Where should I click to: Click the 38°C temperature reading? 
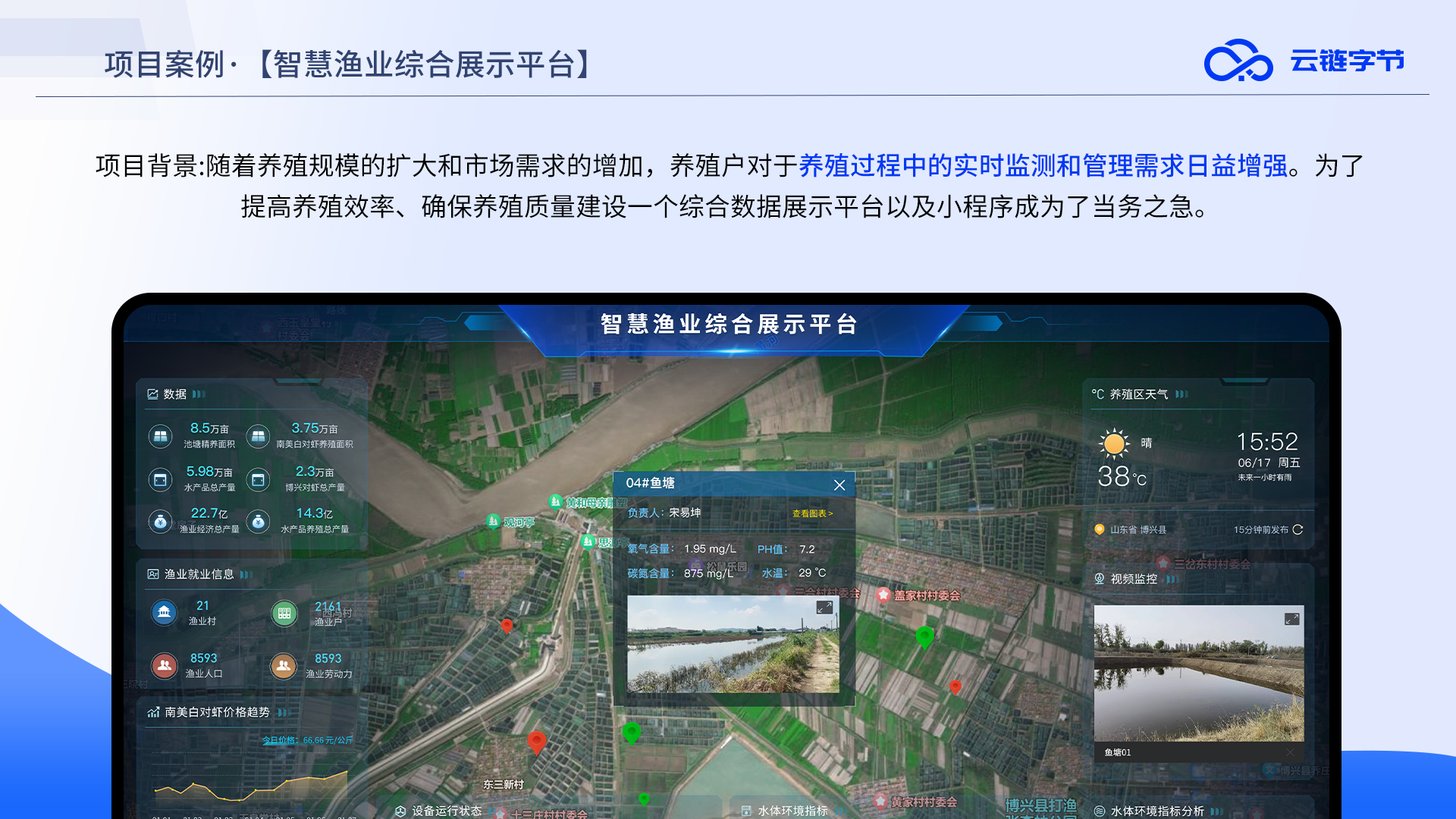1122,477
